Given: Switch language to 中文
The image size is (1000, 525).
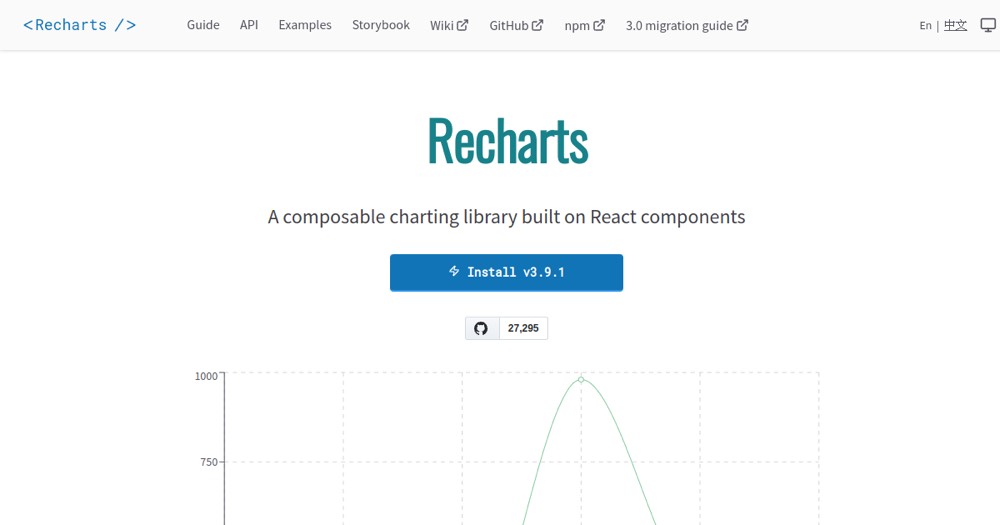Looking at the screenshot, I should pyautogui.click(x=955, y=26).
